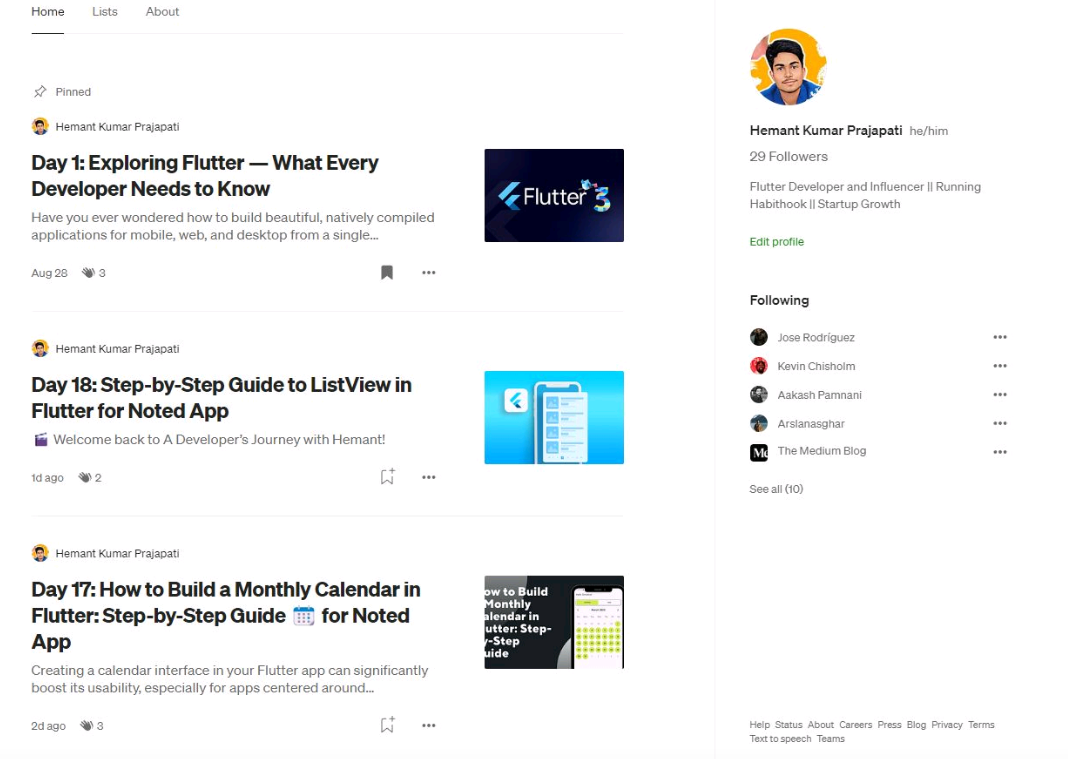Open options menu next to The Medium Blog
The width and height of the screenshot is (1068, 759).
1000,452
